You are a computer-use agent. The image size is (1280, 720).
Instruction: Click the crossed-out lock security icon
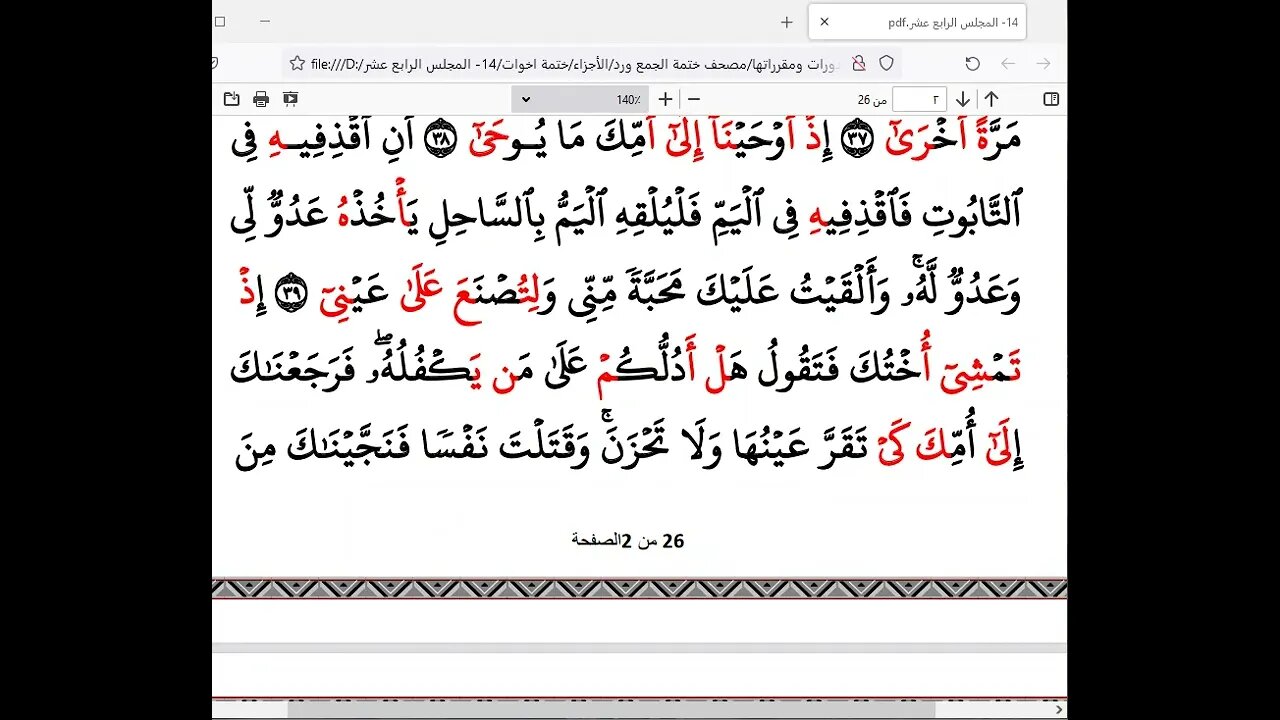click(858, 64)
